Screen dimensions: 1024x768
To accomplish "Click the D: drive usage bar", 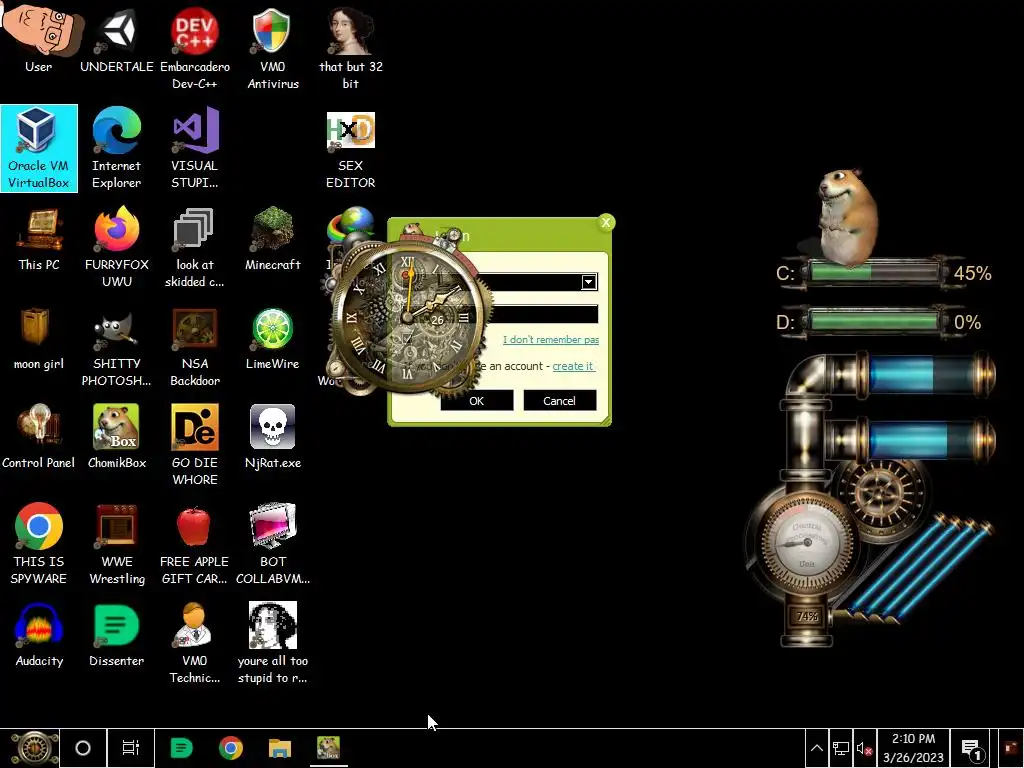I will pyautogui.click(x=874, y=322).
